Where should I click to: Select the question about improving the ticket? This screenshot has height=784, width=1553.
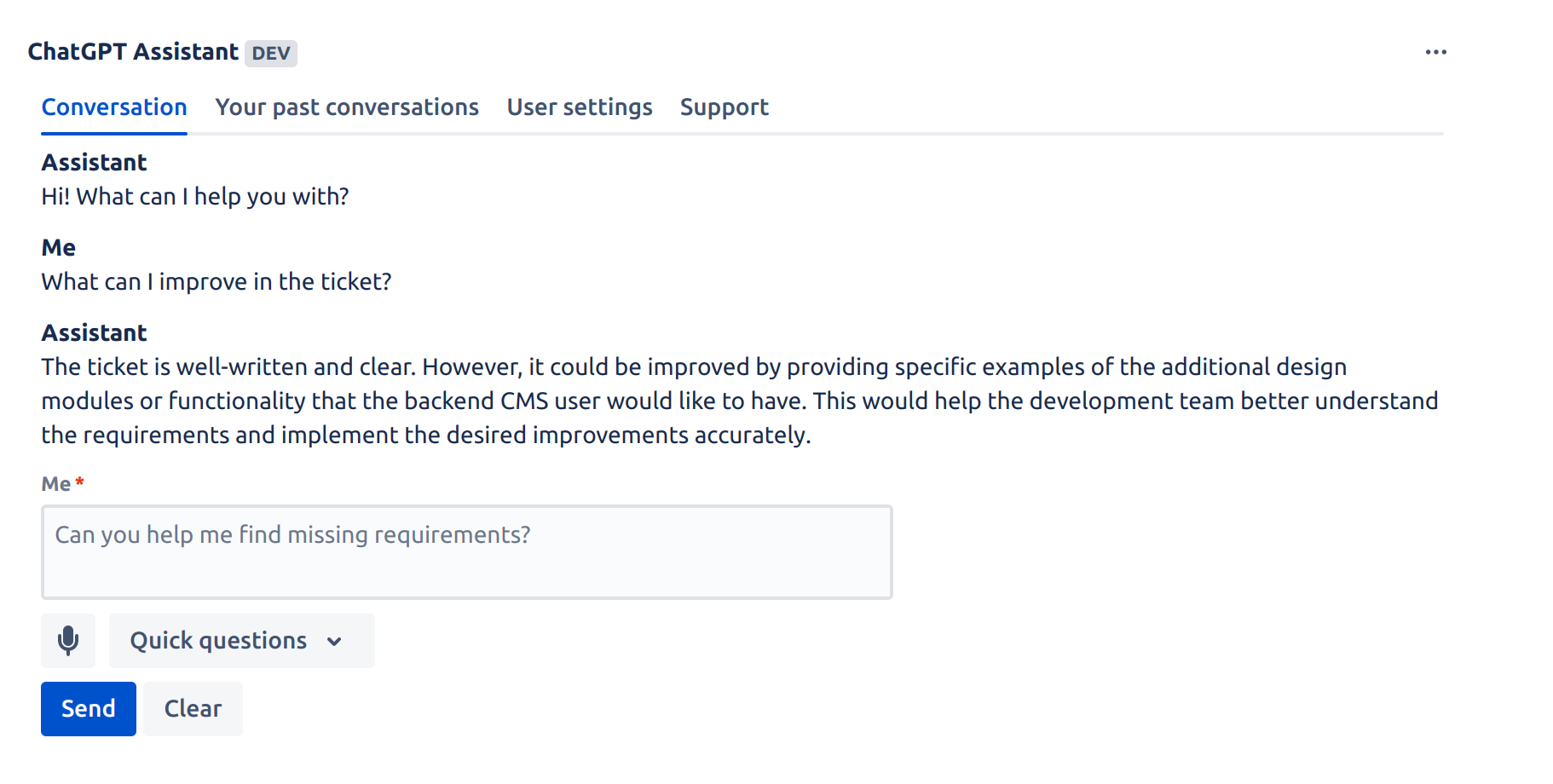[x=216, y=281]
